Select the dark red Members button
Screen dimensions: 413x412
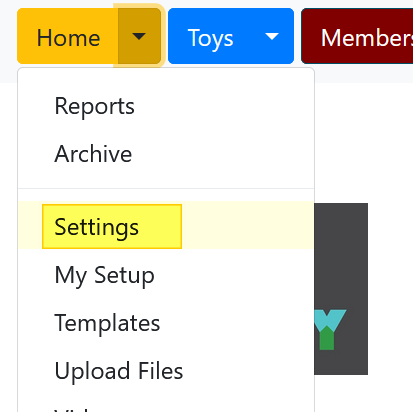(x=357, y=36)
